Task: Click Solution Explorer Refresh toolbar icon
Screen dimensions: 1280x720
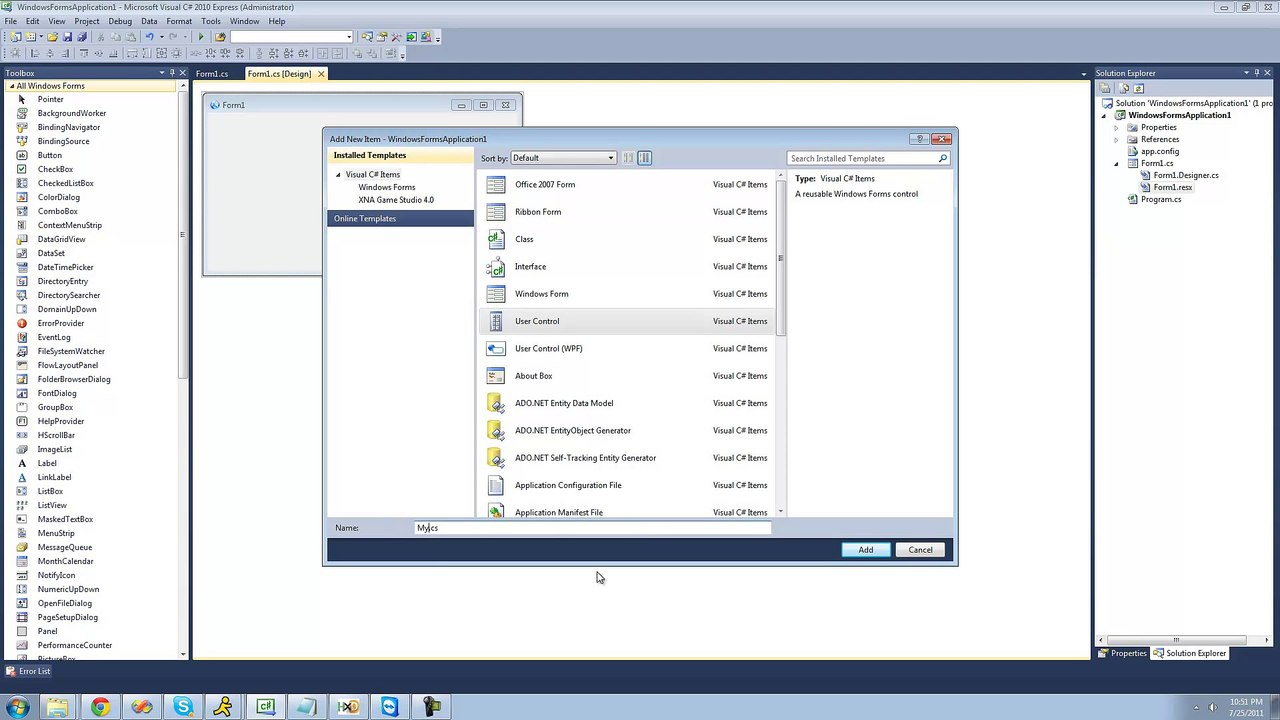Action: 1138,88
